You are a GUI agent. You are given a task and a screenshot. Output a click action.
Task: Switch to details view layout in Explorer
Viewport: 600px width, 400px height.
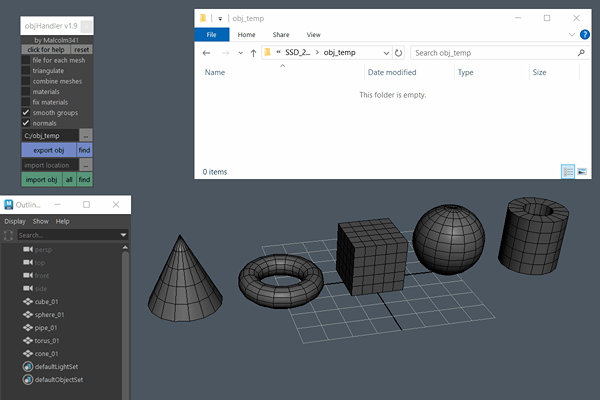click(x=568, y=172)
